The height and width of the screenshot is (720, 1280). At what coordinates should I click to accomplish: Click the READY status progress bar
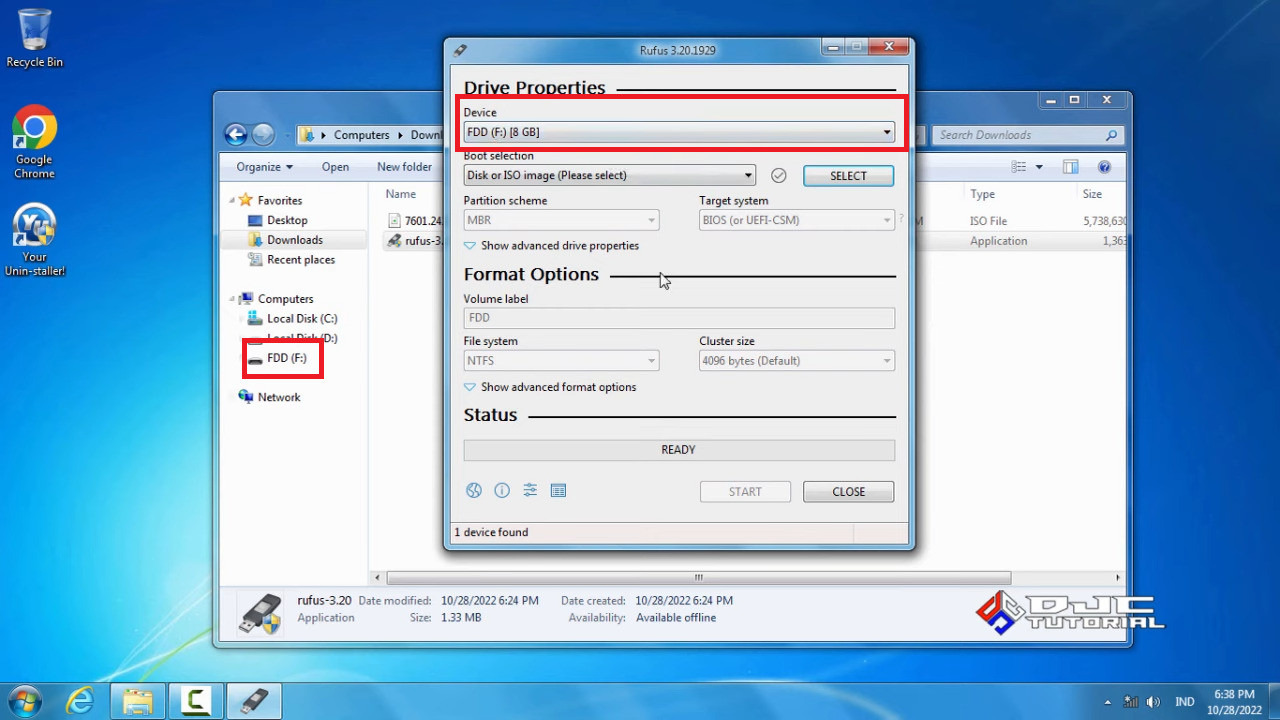679,450
